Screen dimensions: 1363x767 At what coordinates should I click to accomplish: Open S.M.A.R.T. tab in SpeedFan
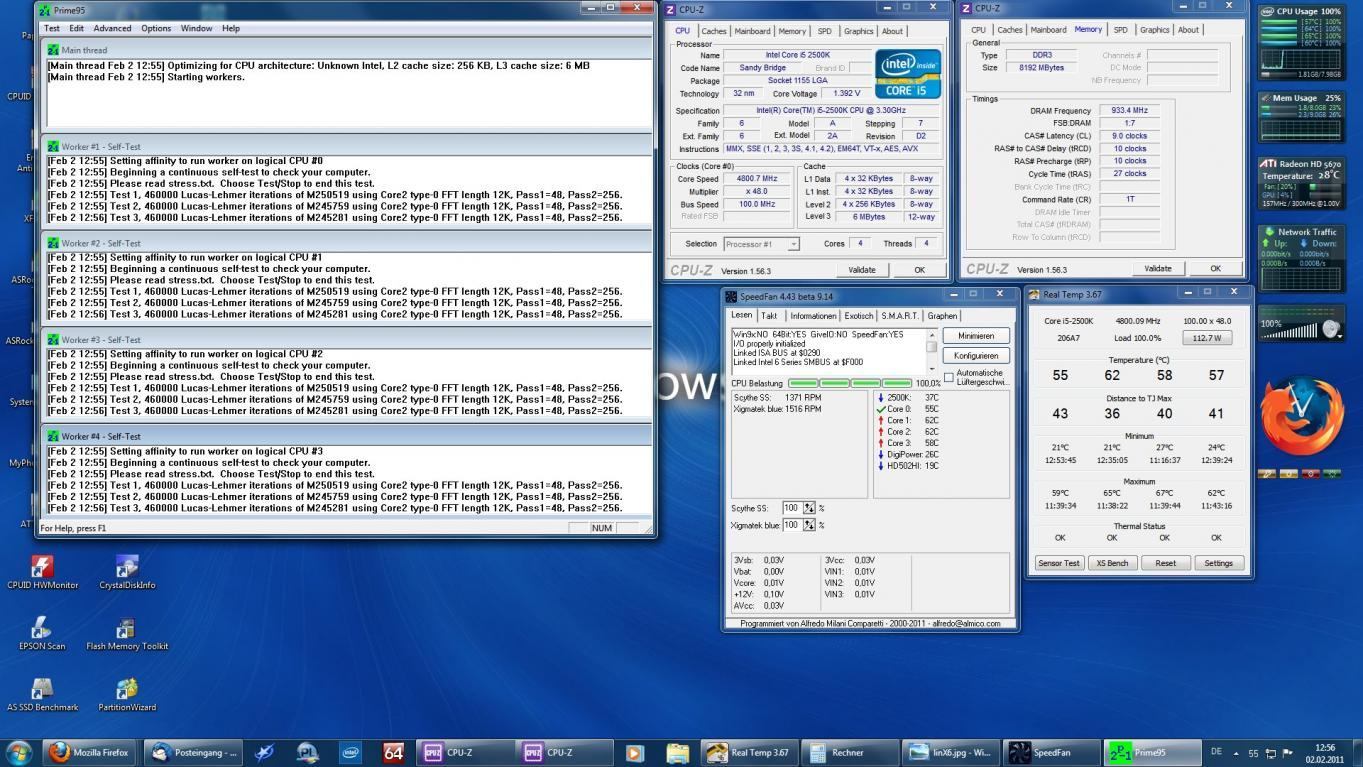point(900,316)
